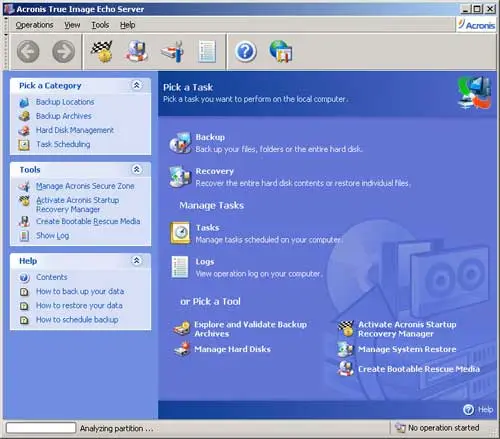This screenshot has height=439, width=500.
Task: Click the Create Bootable Rescue Media toolbar icon
Action: (x=137, y=52)
